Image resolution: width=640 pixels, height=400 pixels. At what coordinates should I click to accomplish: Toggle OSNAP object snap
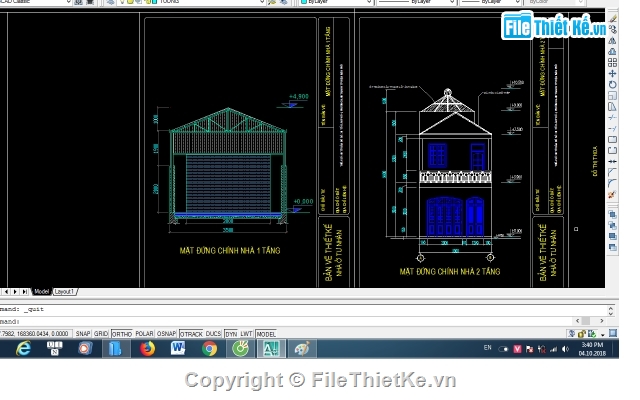tap(167, 334)
